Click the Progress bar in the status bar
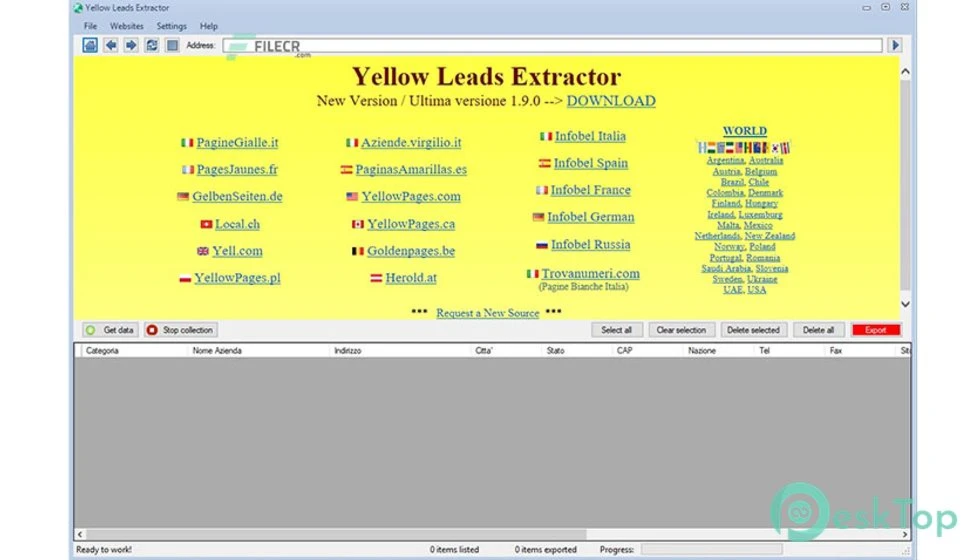This screenshot has width=980, height=560. click(x=711, y=549)
